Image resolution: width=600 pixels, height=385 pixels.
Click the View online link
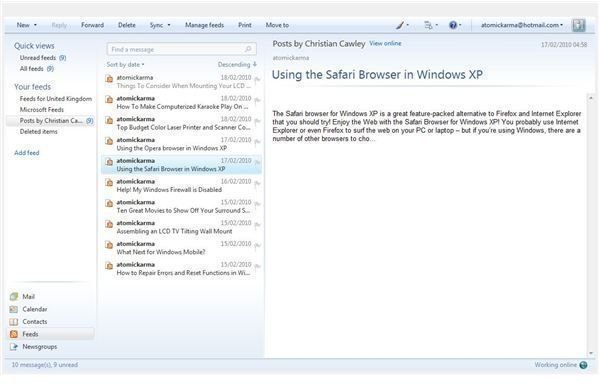coord(385,43)
